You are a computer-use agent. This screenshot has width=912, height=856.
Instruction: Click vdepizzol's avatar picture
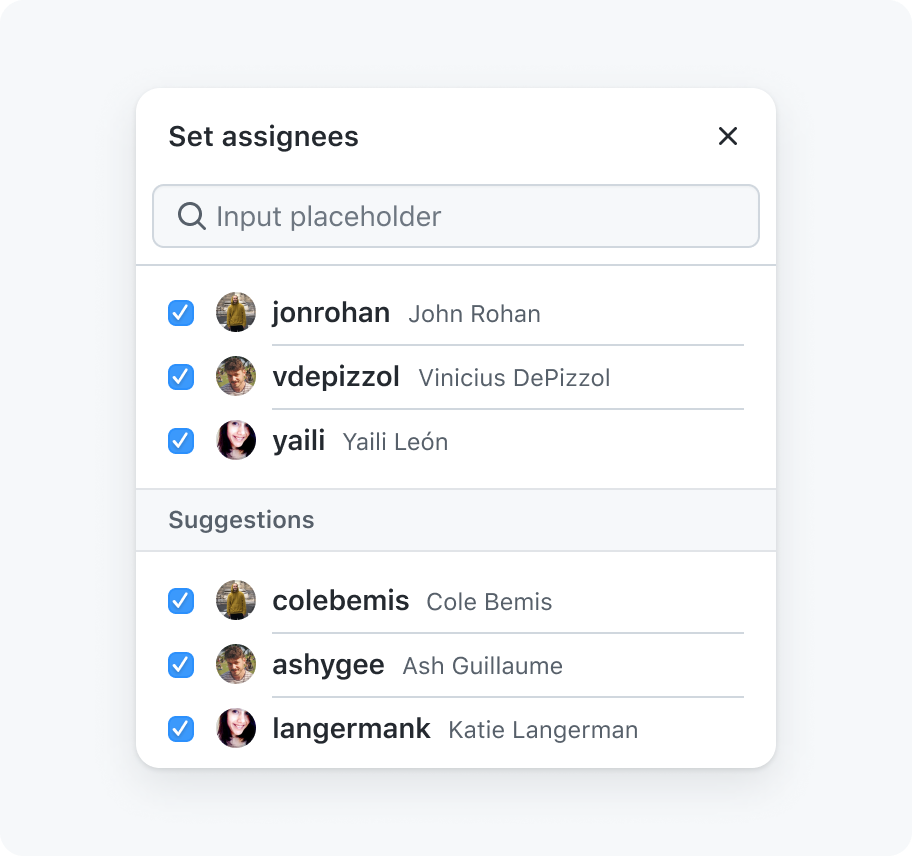[x=236, y=376]
